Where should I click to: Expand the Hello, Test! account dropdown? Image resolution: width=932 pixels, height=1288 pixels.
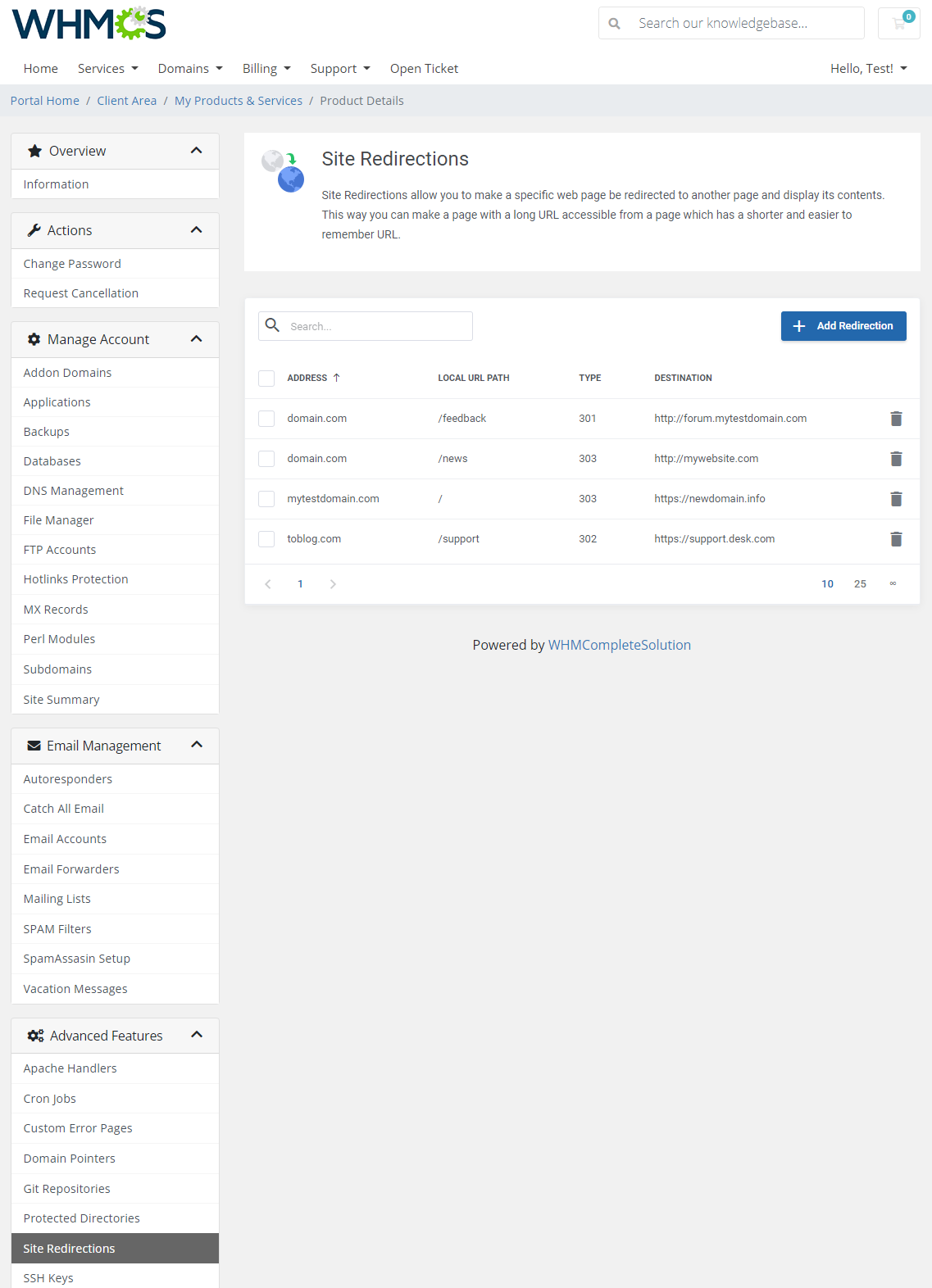(x=868, y=69)
